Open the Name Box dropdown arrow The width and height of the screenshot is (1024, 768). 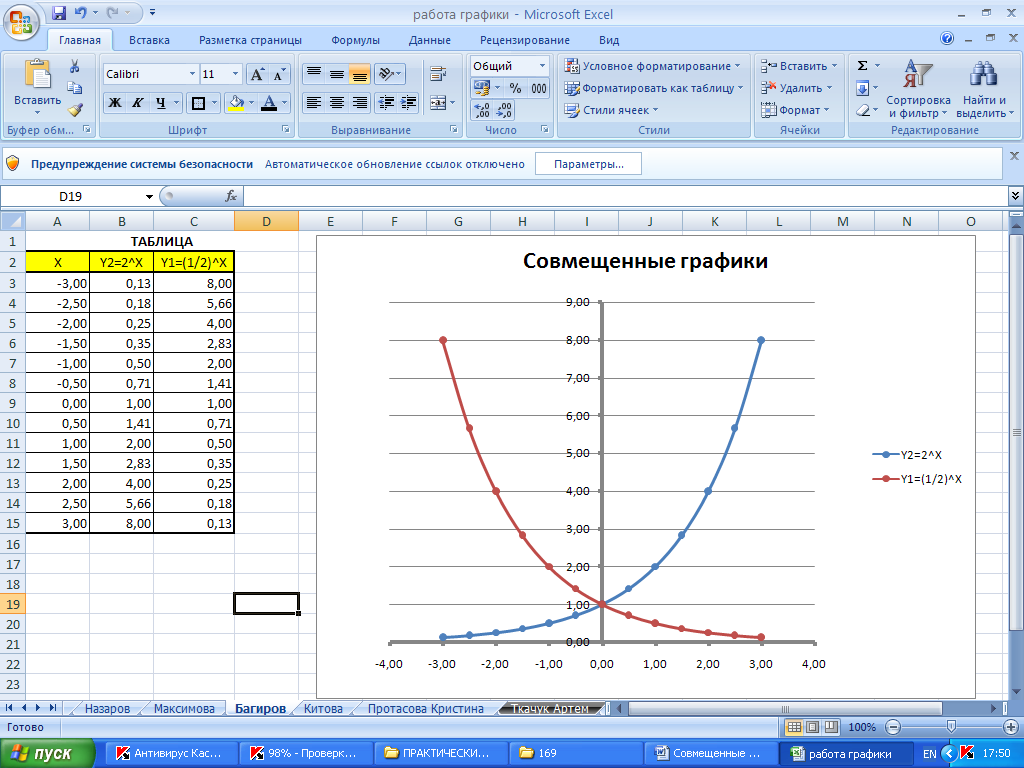(x=150, y=197)
